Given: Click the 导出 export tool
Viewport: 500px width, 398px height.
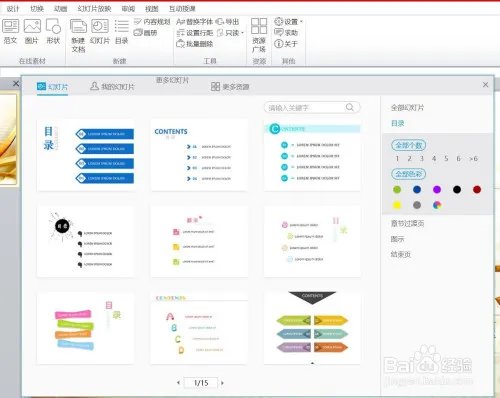Looking at the screenshot, I should (x=227, y=22).
